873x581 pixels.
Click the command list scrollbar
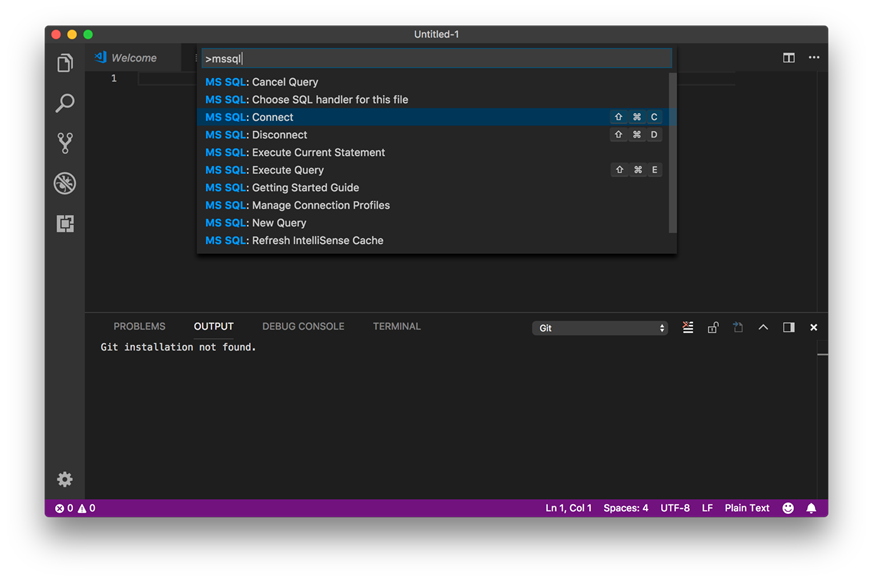[673, 153]
